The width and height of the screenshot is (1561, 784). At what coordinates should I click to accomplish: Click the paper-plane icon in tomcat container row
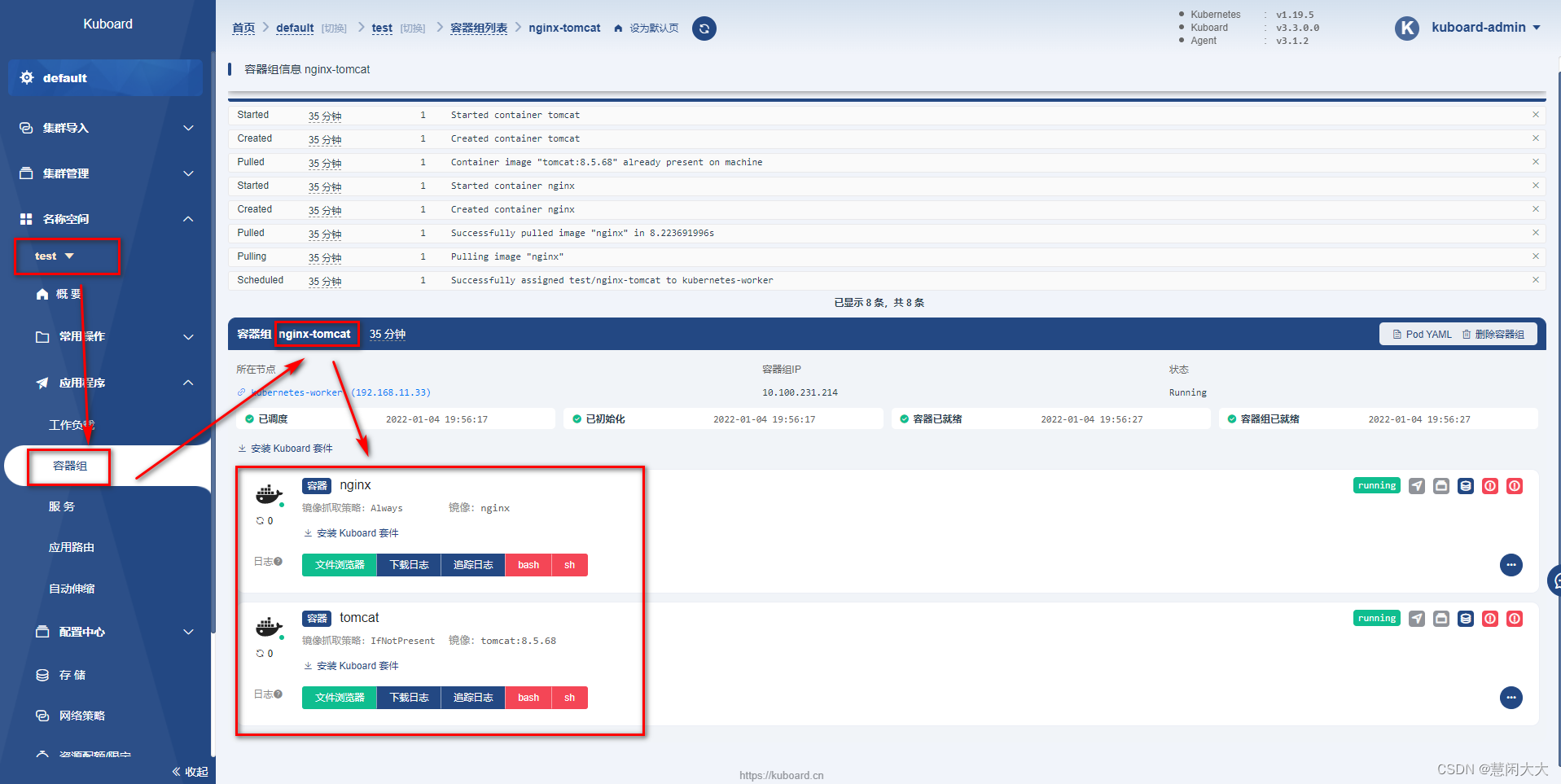[x=1417, y=619]
